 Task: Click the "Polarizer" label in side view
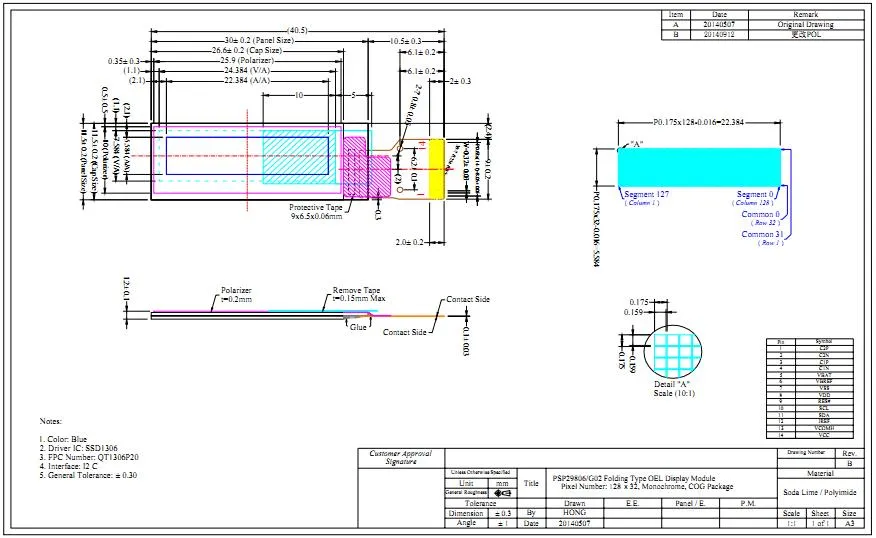(x=238, y=290)
